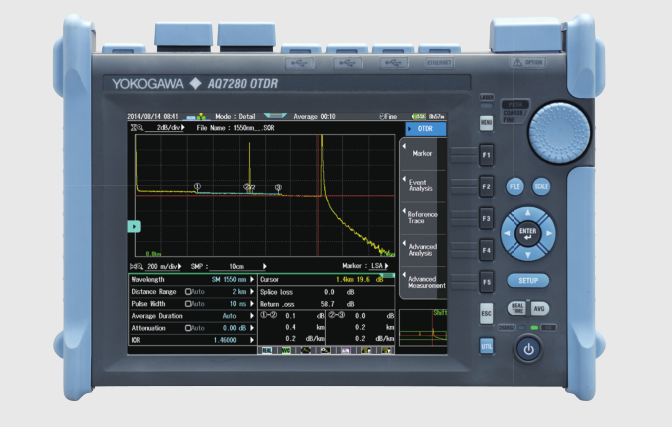
Task: Open the Advanced Measurement soft menu
Action: [x=423, y=282]
